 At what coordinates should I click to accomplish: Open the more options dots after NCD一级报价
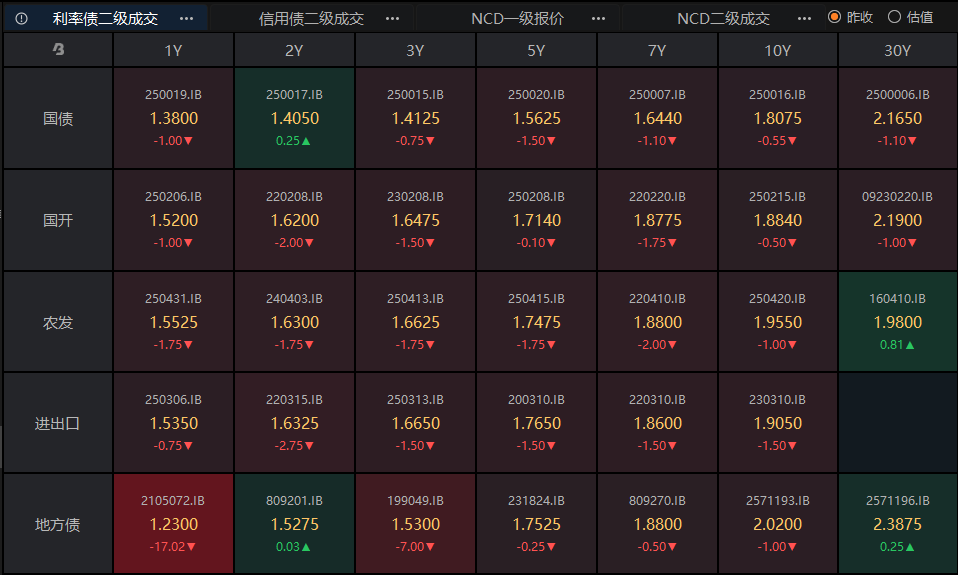[598, 18]
